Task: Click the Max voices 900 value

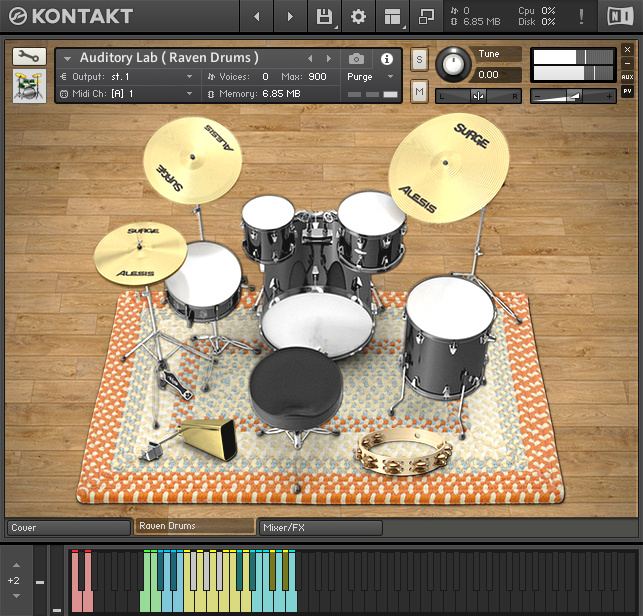Action: (317, 77)
